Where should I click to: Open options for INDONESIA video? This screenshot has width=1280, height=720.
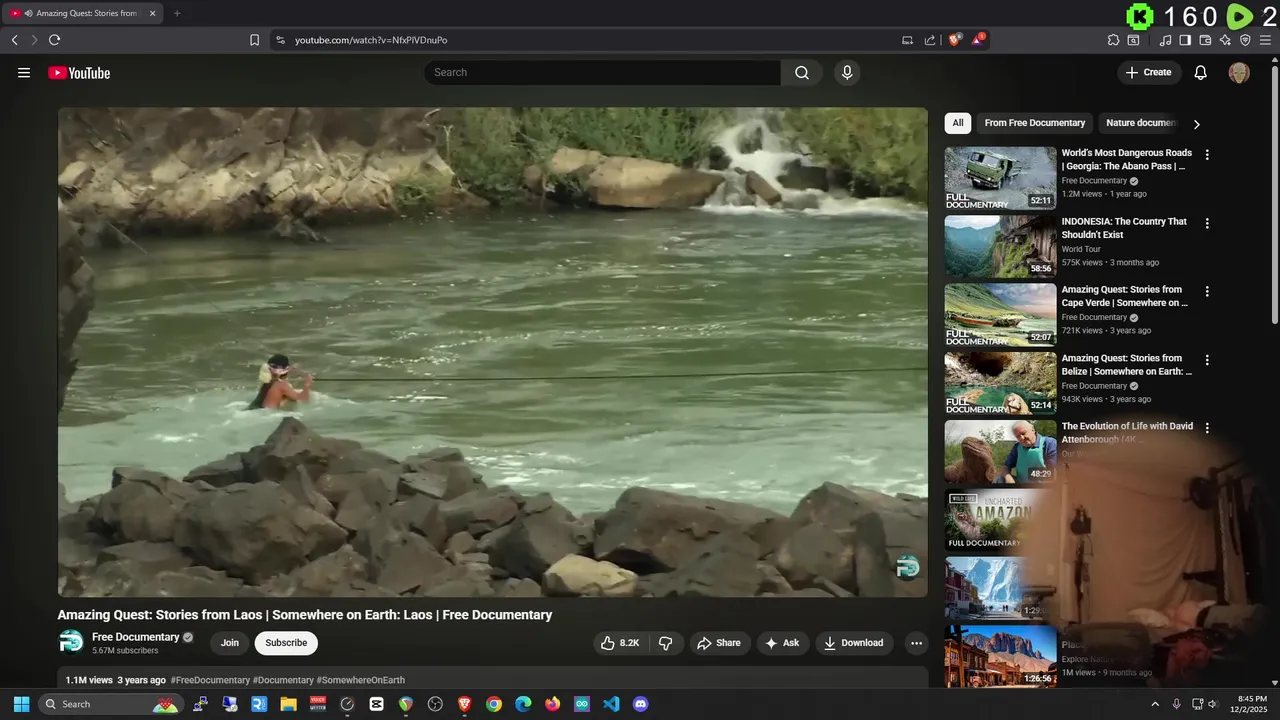tap(1207, 224)
